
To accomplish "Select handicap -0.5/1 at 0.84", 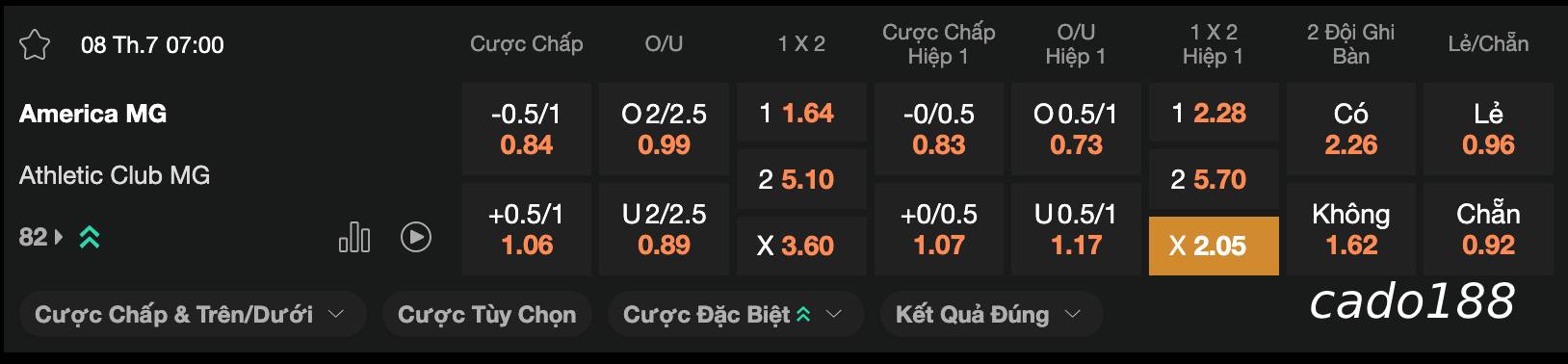I will pyautogui.click(x=527, y=129).
